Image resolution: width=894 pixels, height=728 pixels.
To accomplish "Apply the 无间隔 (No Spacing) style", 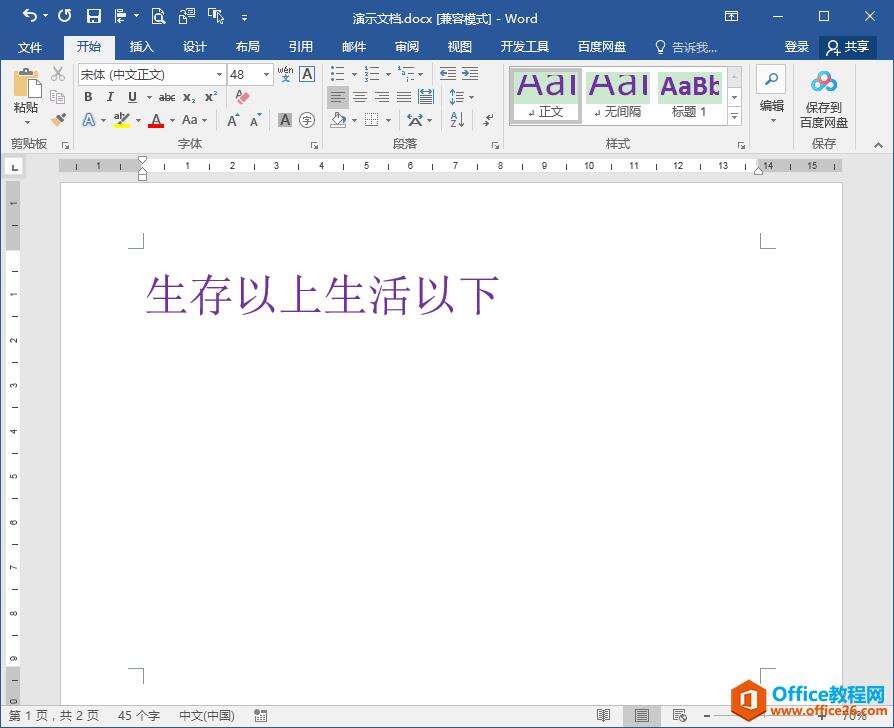I will click(617, 96).
